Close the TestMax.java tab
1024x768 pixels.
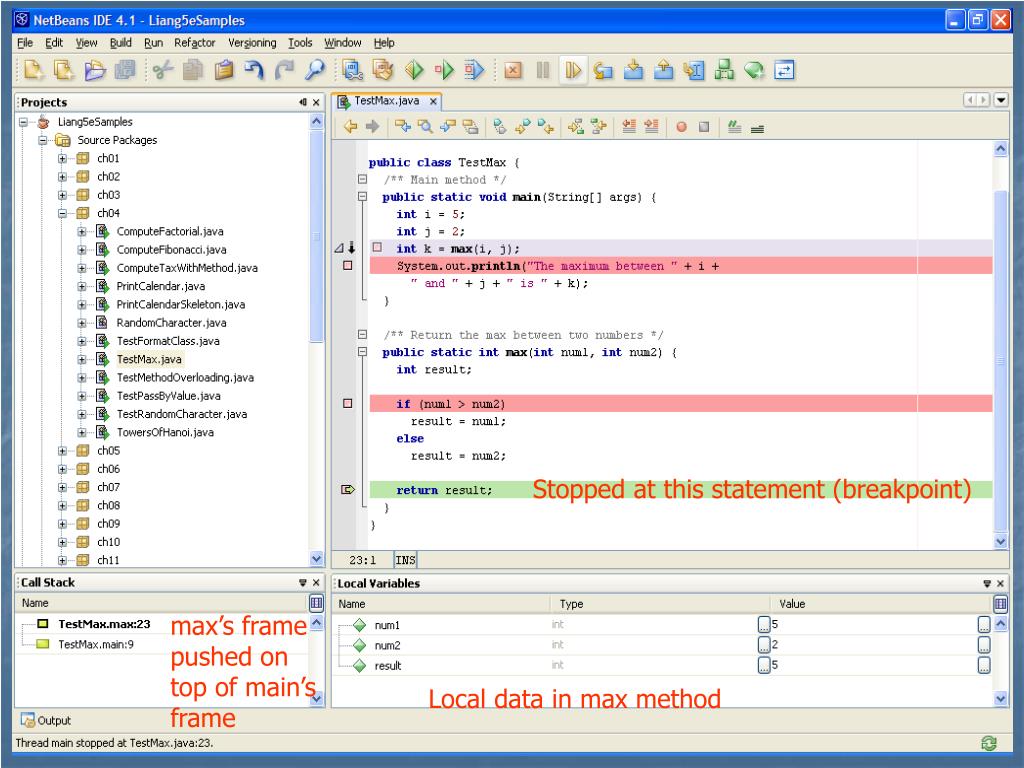tap(432, 102)
